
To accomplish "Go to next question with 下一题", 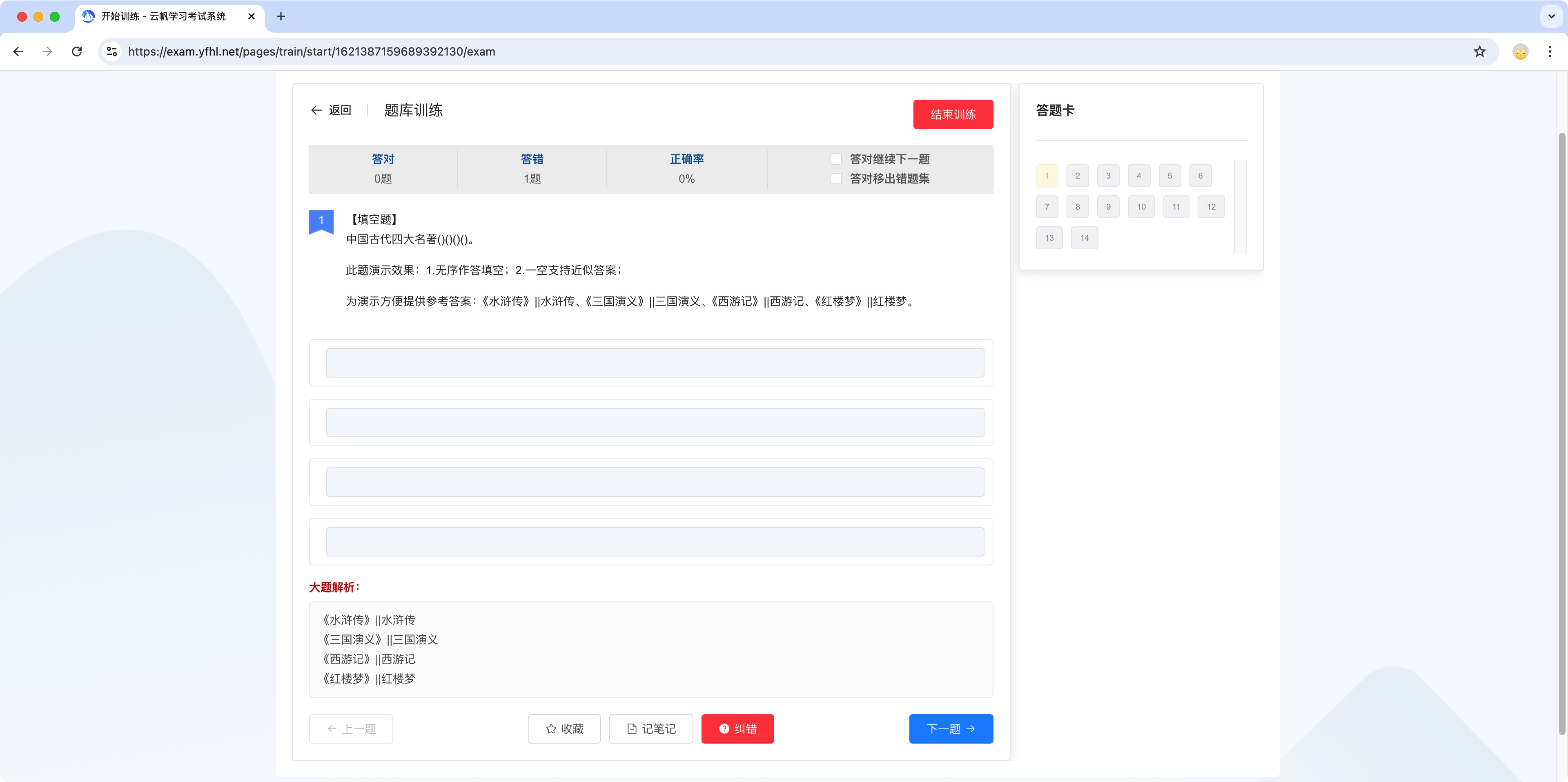I will (x=951, y=729).
